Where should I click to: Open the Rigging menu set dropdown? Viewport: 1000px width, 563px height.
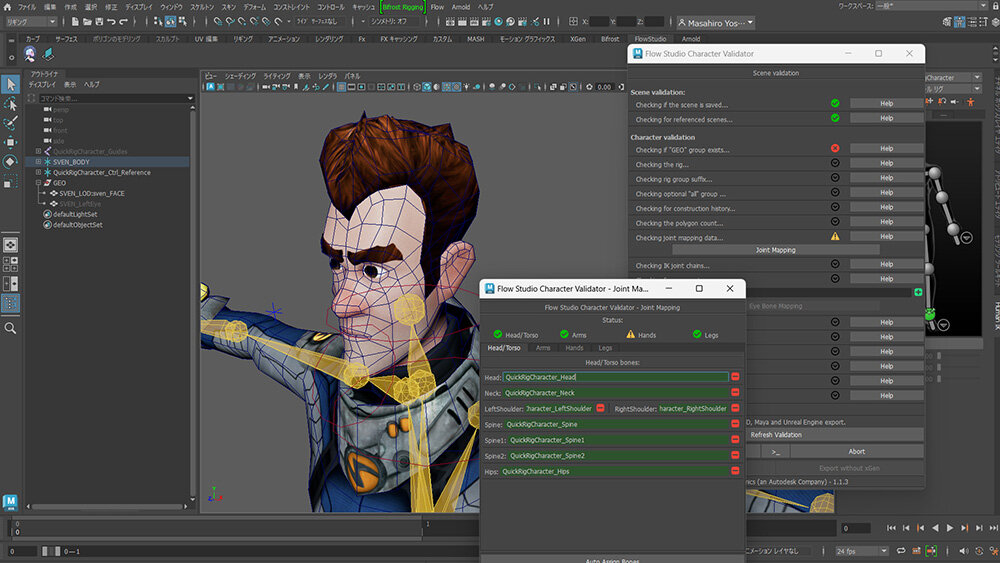[x=31, y=22]
